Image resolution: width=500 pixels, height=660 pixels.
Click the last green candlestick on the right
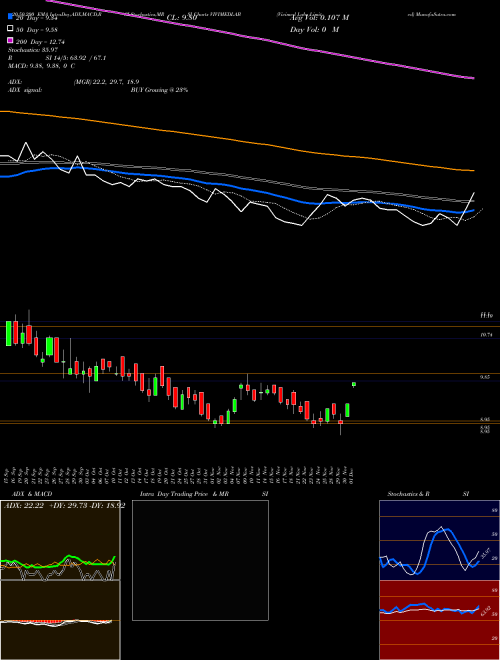pos(354,384)
